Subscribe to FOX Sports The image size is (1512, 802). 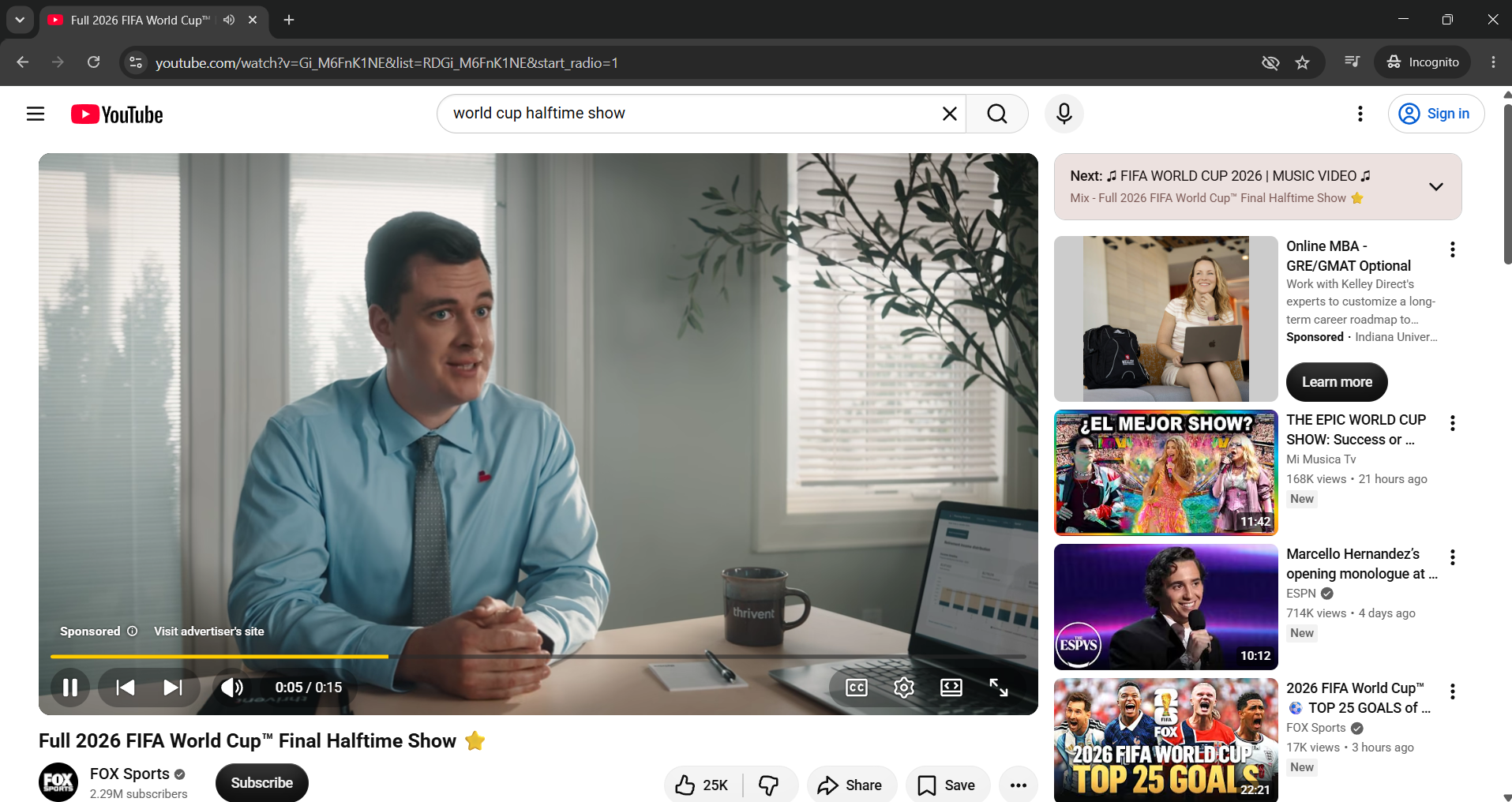[x=262, y=782]
